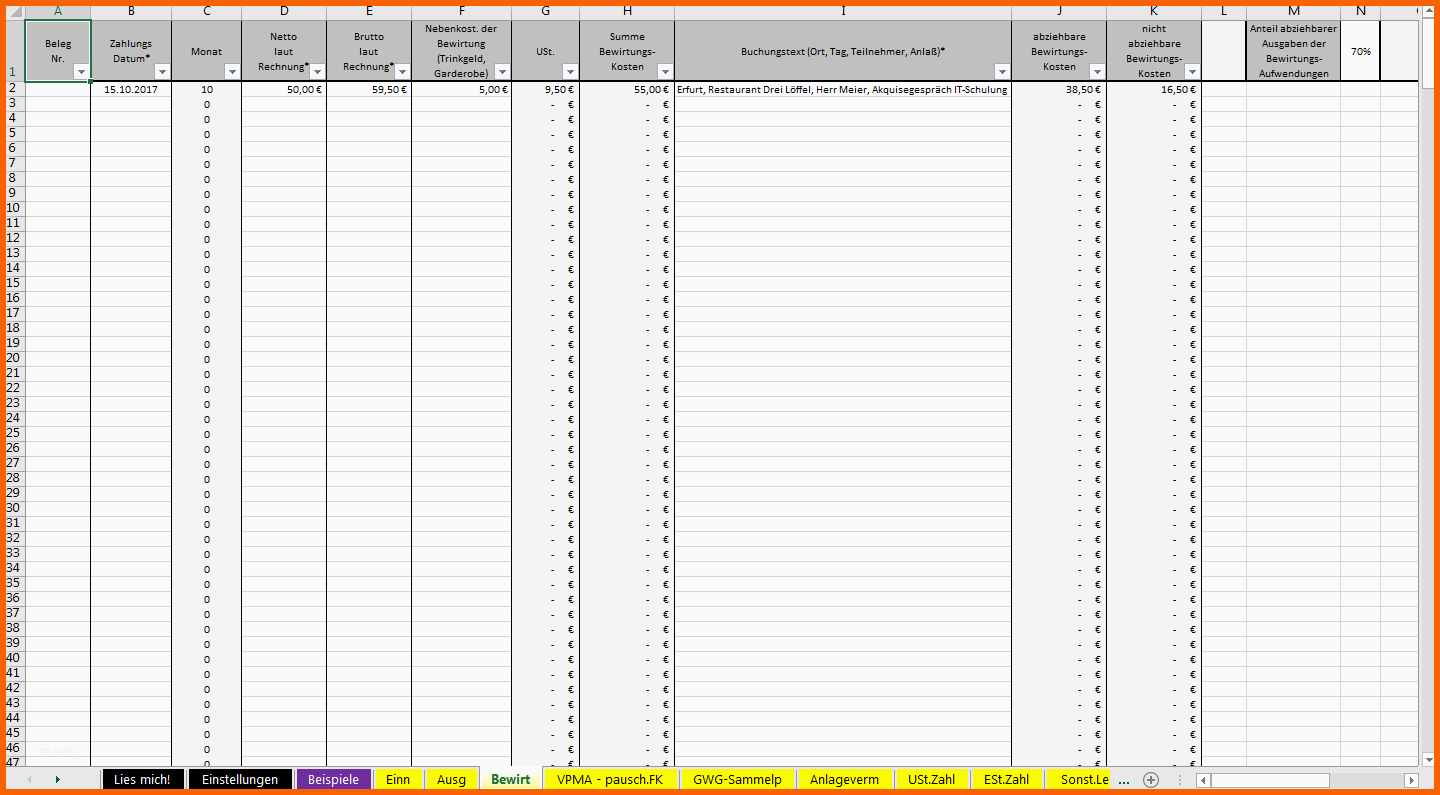1440x795 pixels.
Task: Select column I header
Action: (843, 11)
